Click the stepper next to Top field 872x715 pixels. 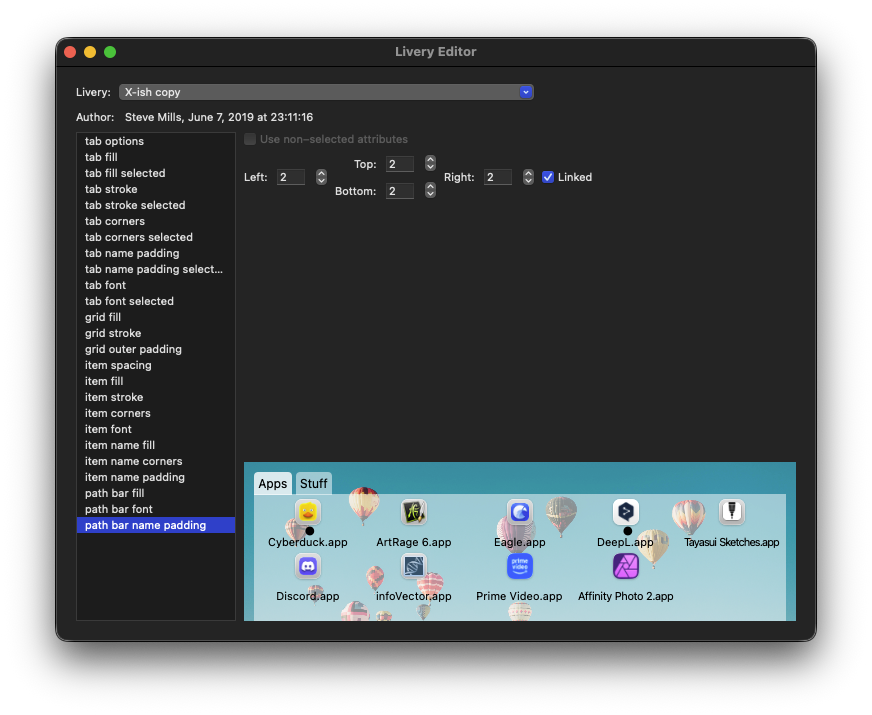tap(430, 163)
